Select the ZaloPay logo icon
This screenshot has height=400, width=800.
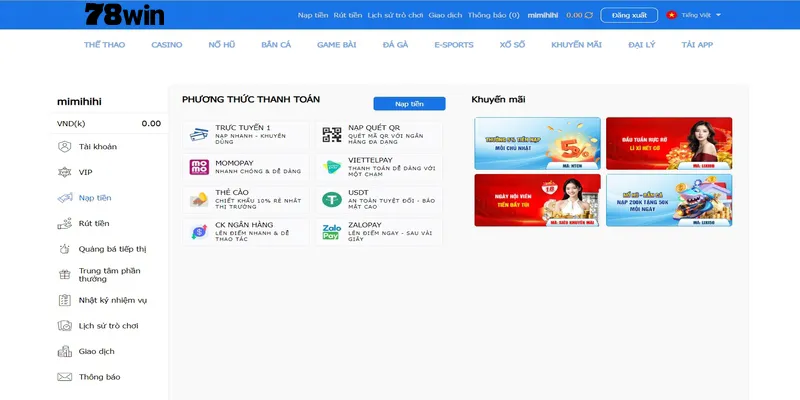pyautogui.click(x=332, y=232)
